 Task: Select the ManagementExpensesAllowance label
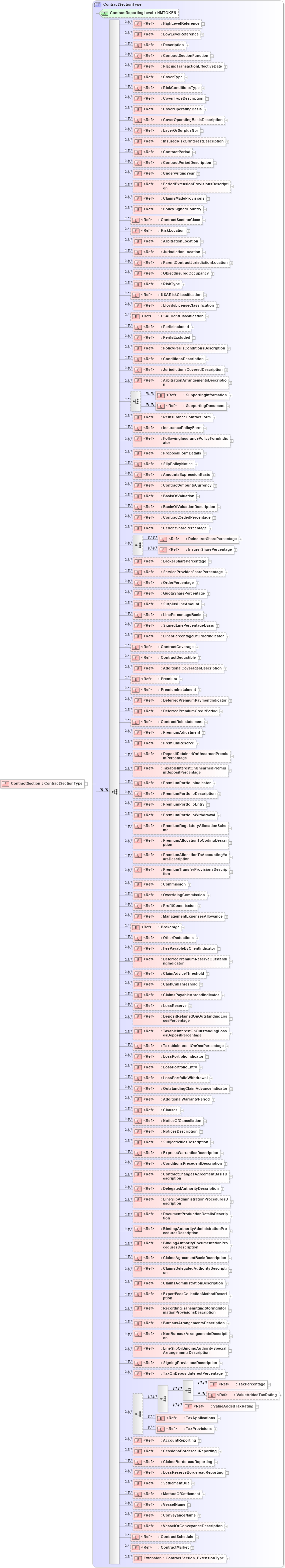pyautogui.click(x=192, y=917)
